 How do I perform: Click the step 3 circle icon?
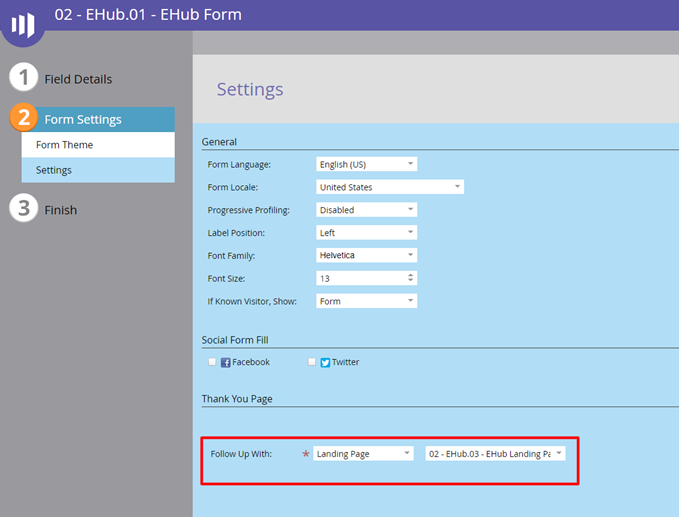[x=24, y=208]
